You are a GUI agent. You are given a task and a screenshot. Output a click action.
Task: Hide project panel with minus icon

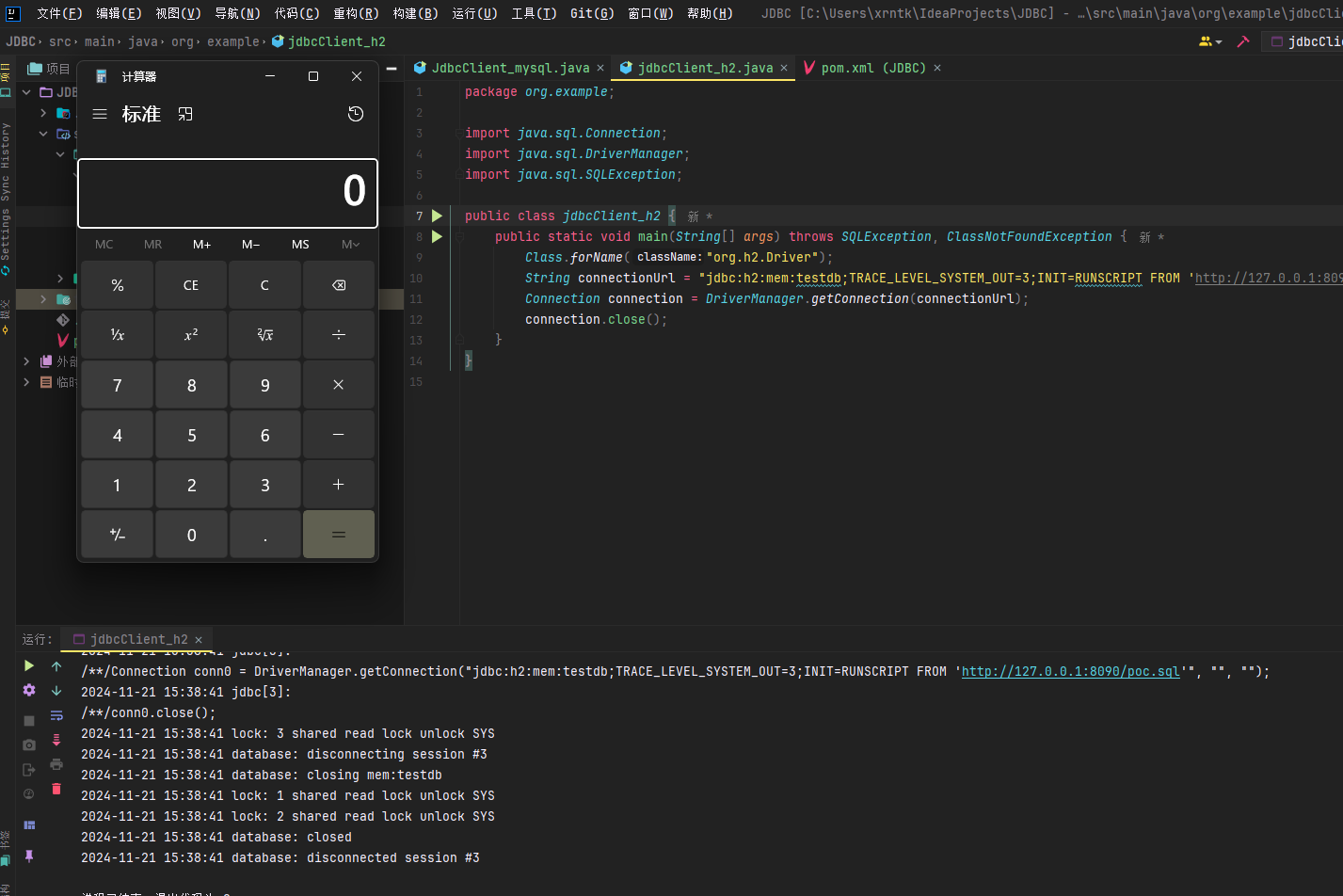tap(392, 68)
